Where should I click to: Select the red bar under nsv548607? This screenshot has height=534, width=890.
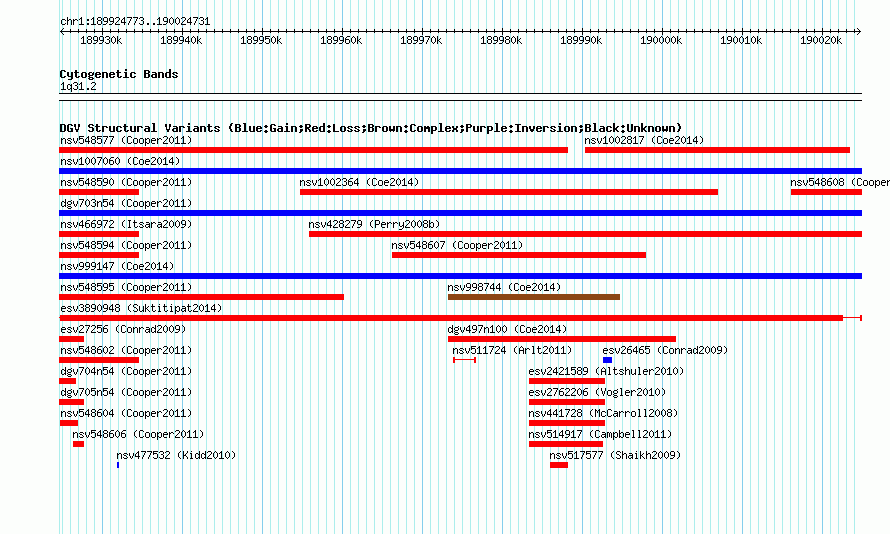tap(519, 255)
